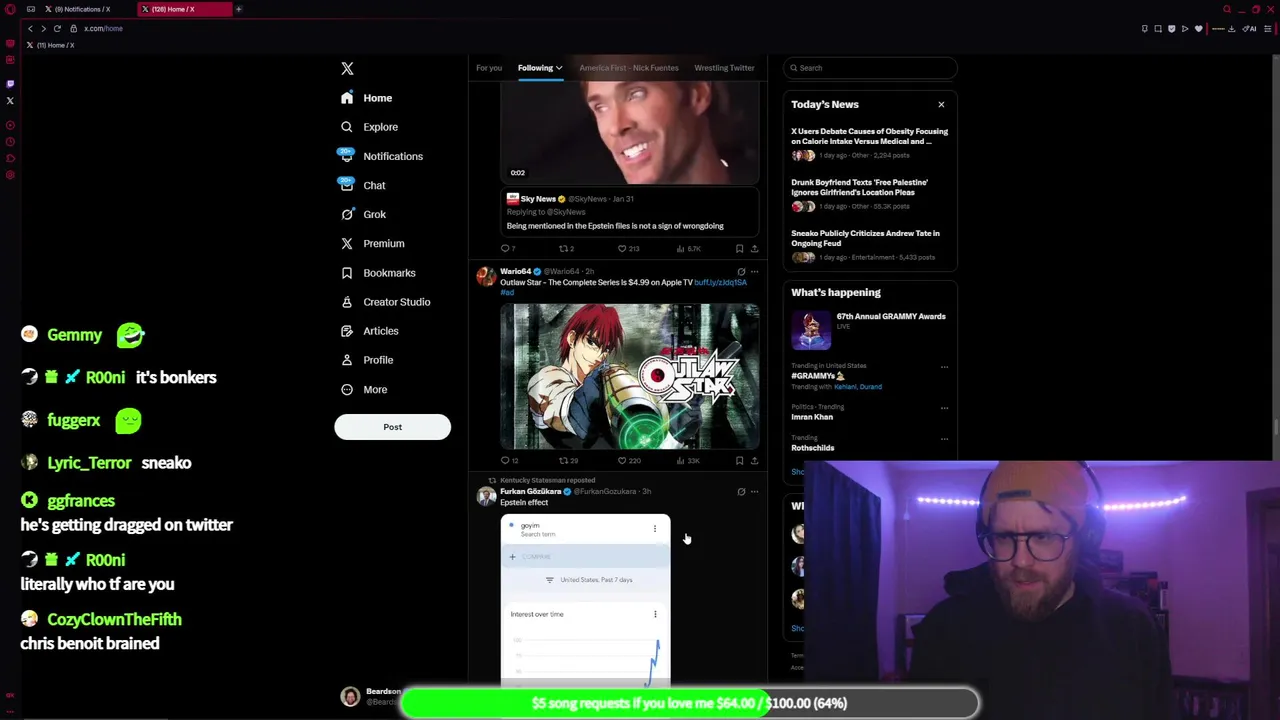
Task: Open three-dot menu for Imran Khan trend
Action: [944, 408]
